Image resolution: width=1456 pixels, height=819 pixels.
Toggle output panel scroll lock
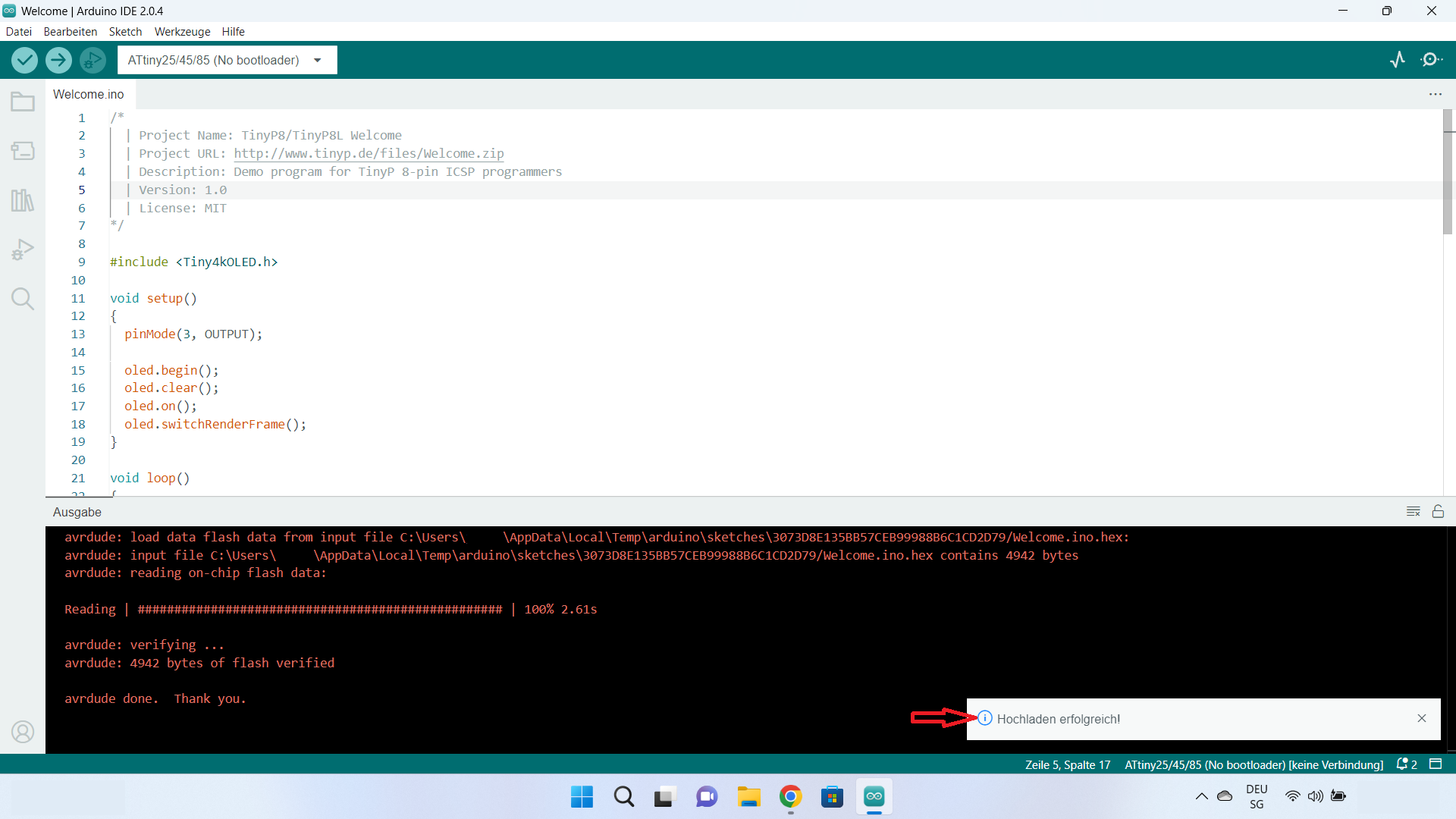point(1438,512)
